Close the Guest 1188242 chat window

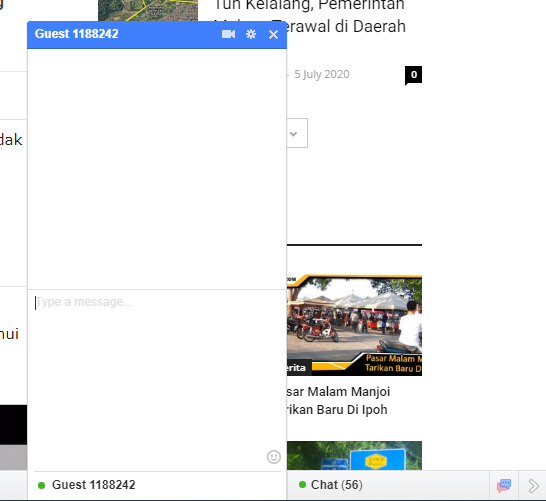point(273,34)
